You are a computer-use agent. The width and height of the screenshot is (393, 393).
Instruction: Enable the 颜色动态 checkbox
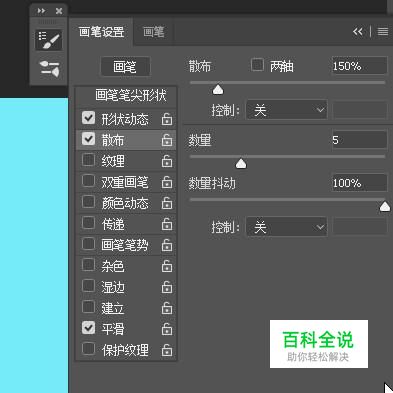pyautogui.click(x=88, y=202)
